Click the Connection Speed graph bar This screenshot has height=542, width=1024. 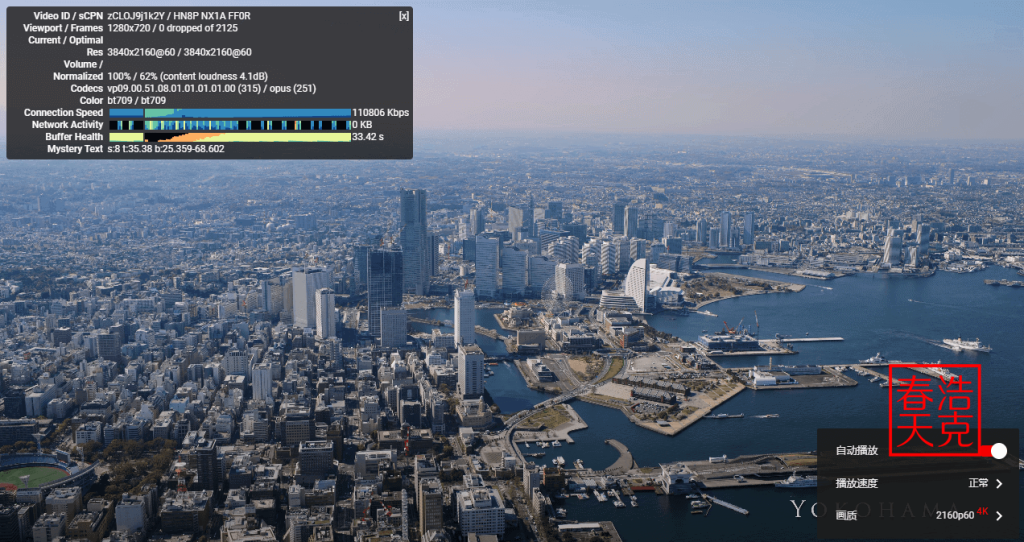point(229,113)
